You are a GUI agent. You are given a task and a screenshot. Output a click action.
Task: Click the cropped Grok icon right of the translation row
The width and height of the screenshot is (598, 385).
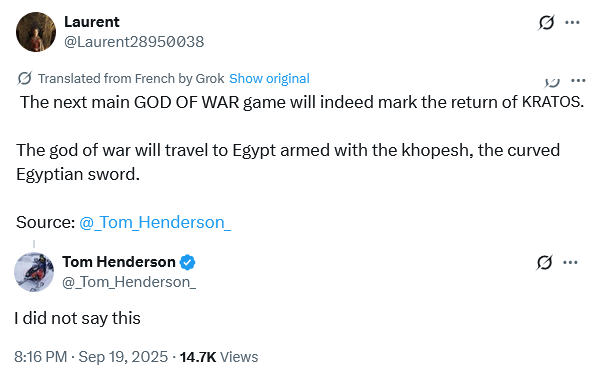[x=552, y=81]
